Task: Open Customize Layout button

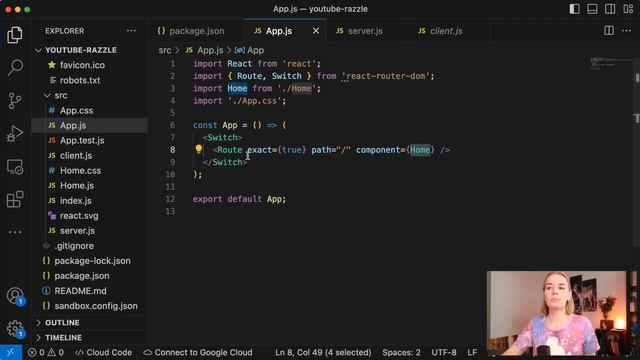Action: 628,9
